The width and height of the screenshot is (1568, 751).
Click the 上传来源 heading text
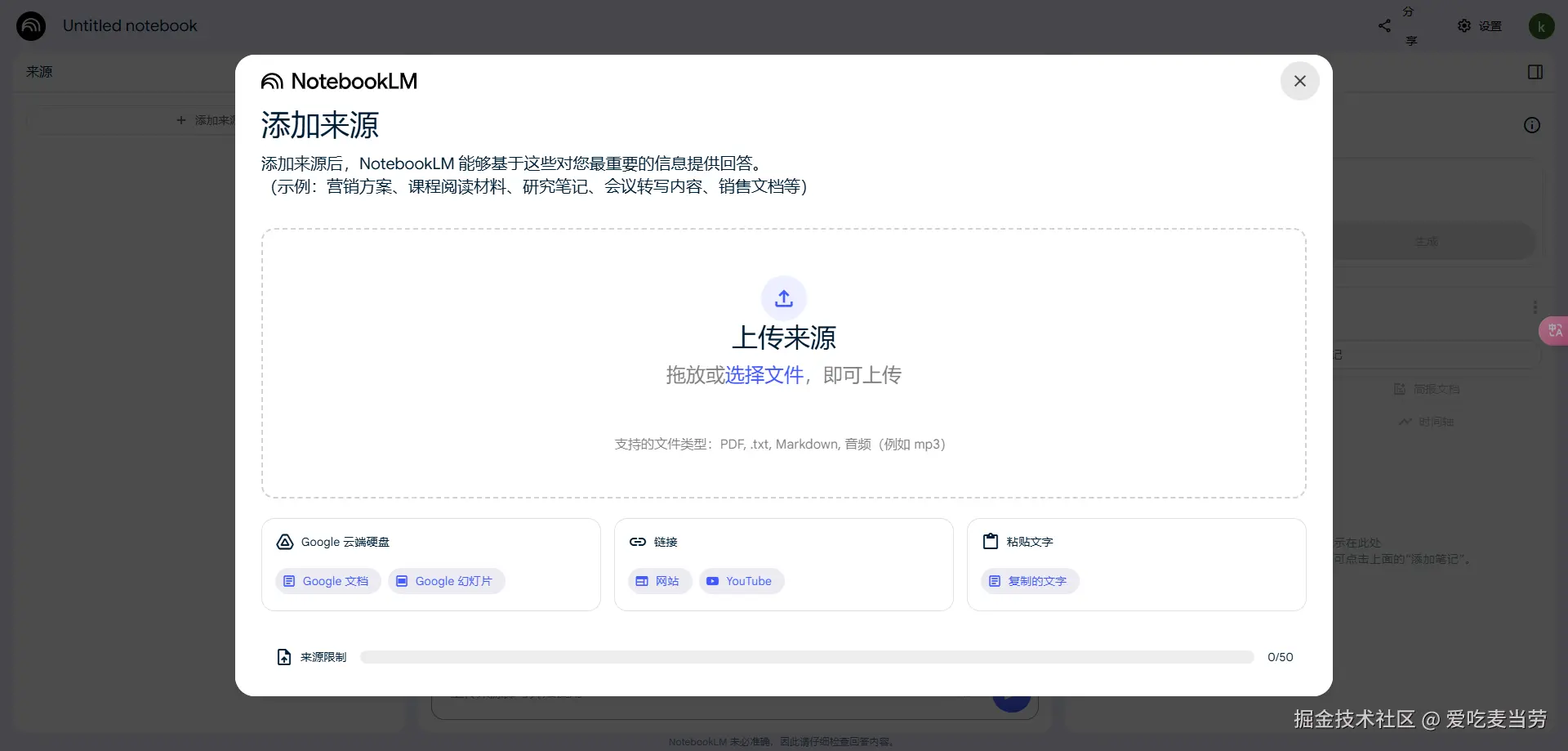[x=784, y=338]
